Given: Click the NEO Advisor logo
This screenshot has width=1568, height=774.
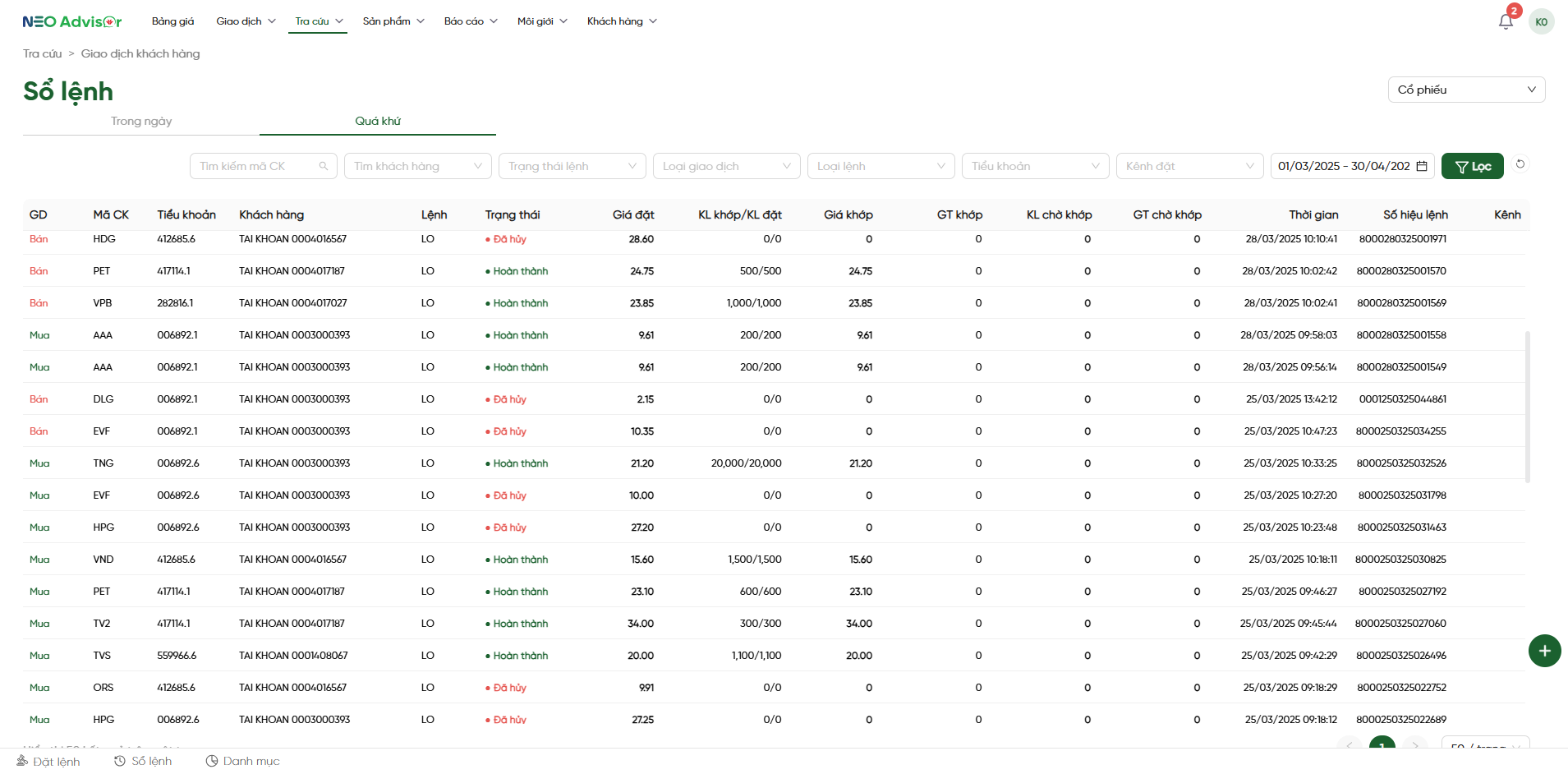Looking at the screenshot, I should click(72, 21).
